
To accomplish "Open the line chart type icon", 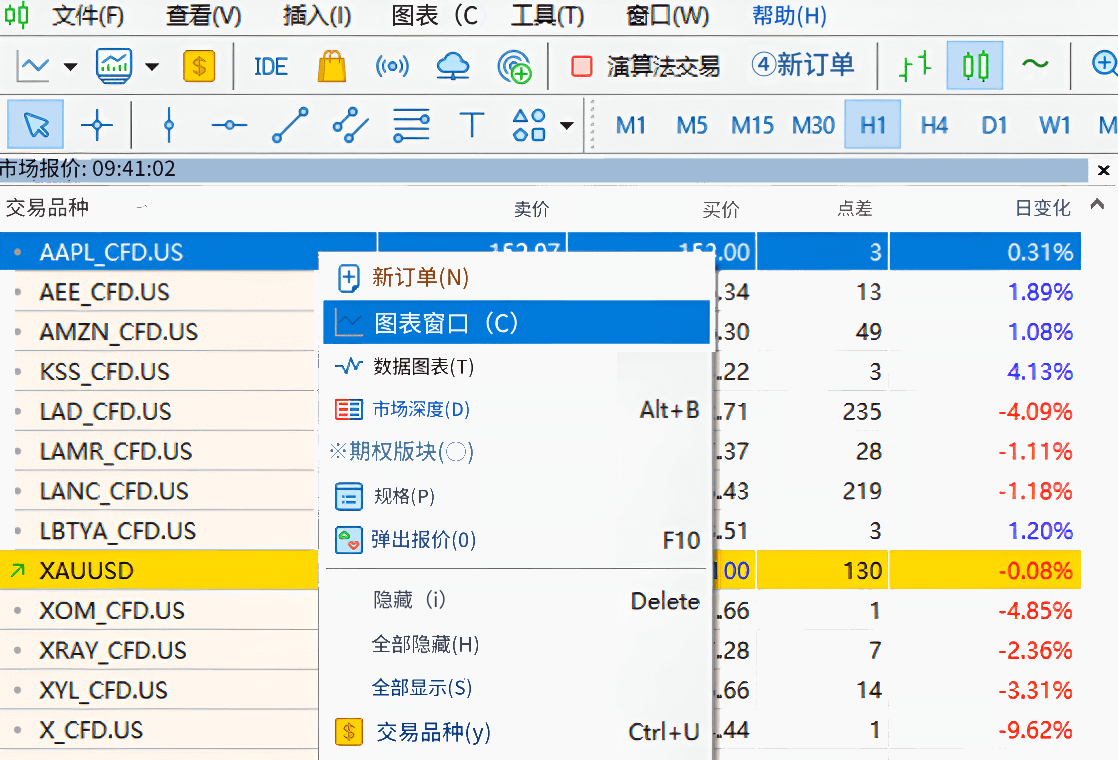I will point(33,67).
